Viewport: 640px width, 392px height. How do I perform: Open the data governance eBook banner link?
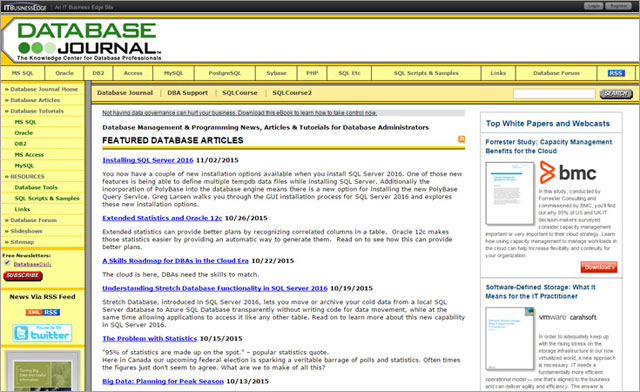pos(239,113)
